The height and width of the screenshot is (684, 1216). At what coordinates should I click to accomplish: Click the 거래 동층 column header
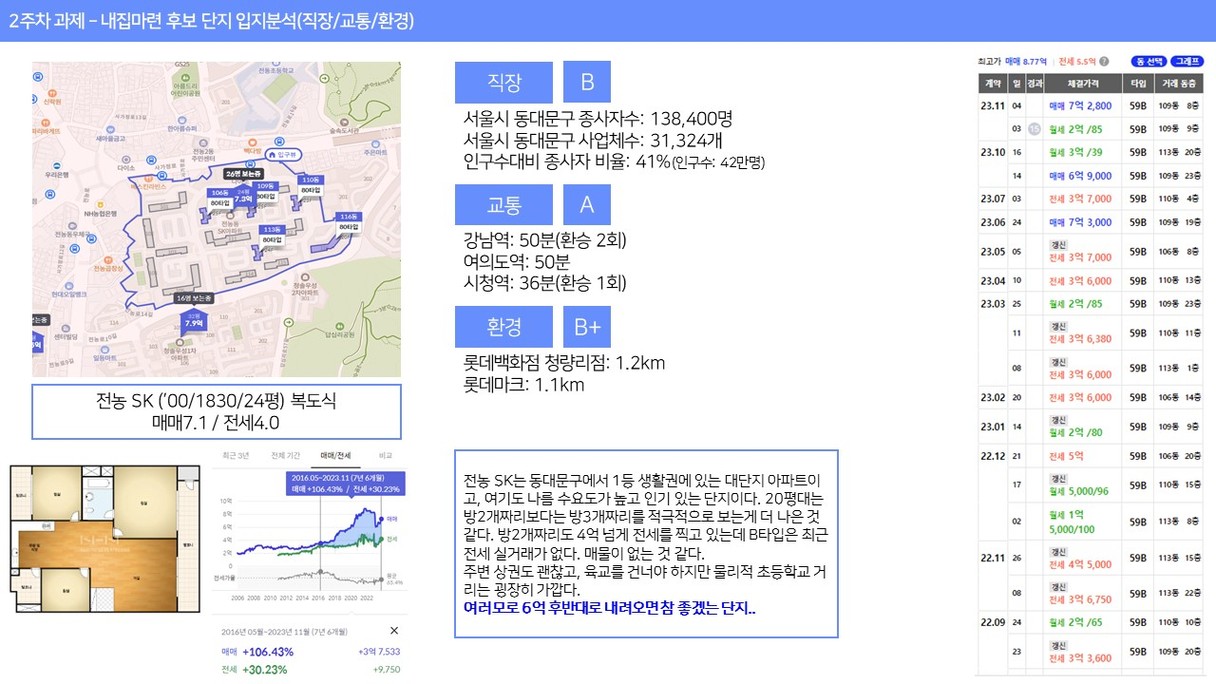(x=1178, y=84)
